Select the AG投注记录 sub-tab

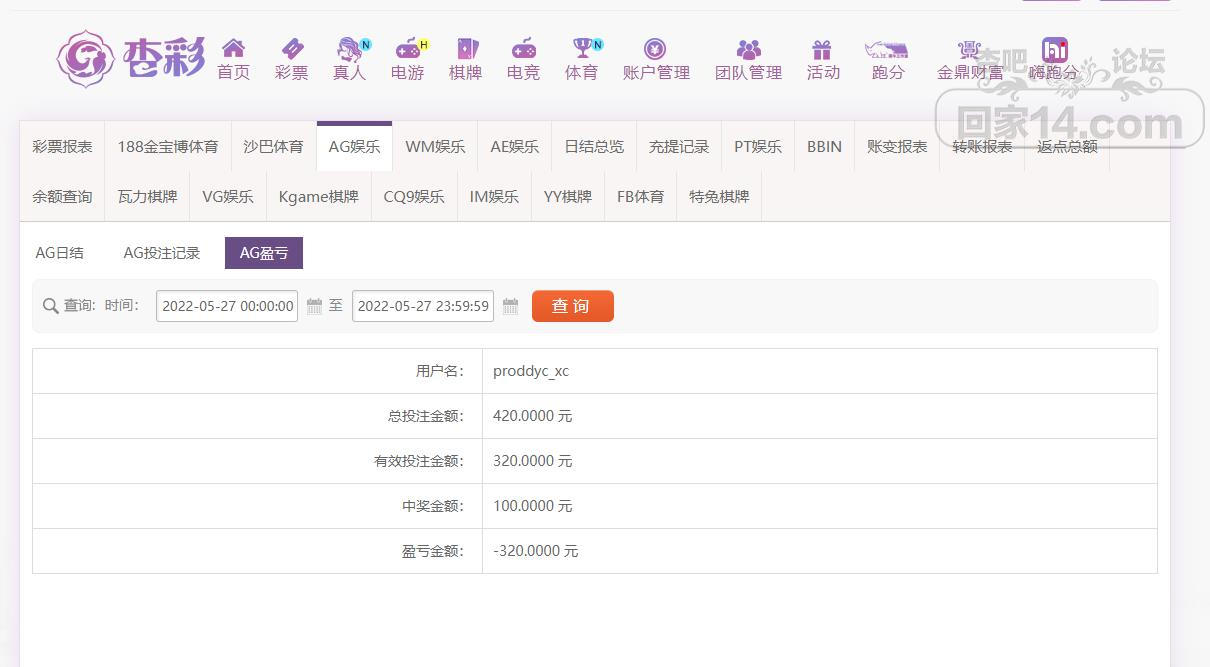pyautogui.click(x=162, y=253)
